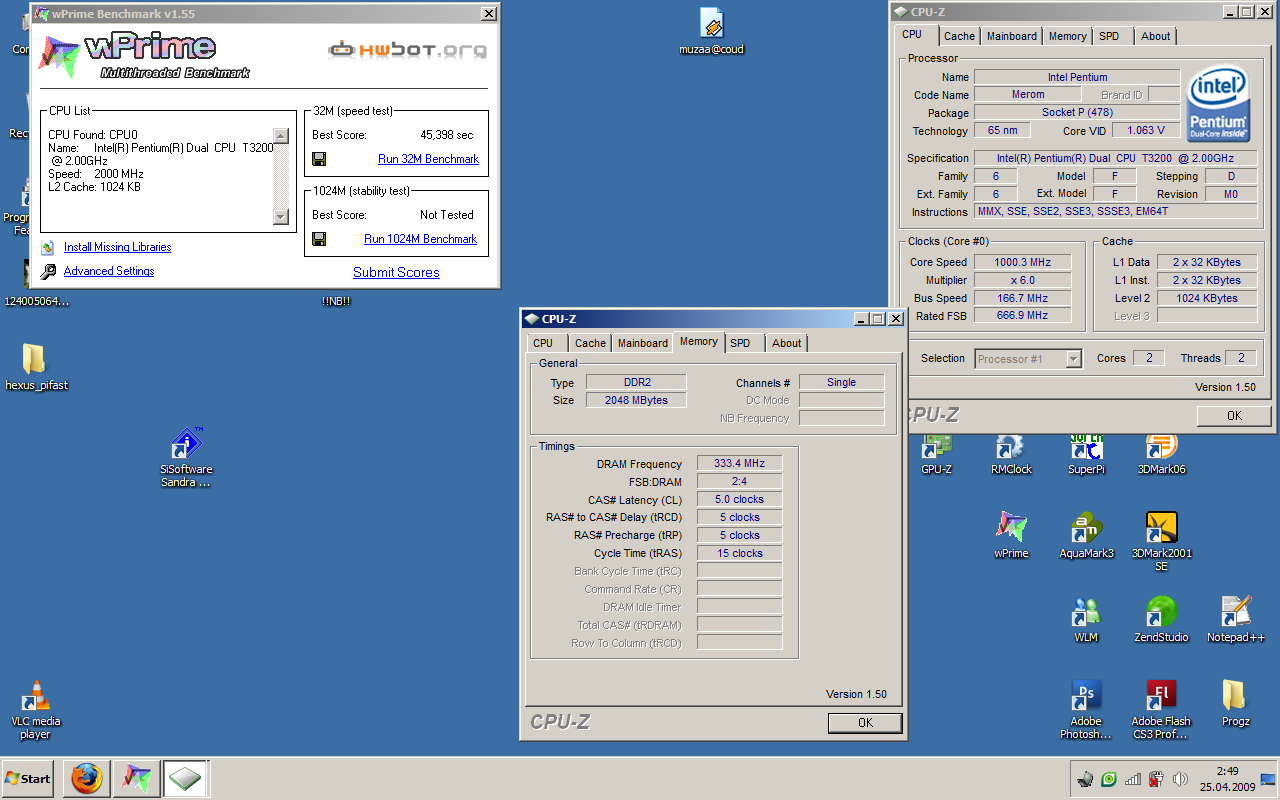Click the Channels # field showing Single

(x=841, y=382)
